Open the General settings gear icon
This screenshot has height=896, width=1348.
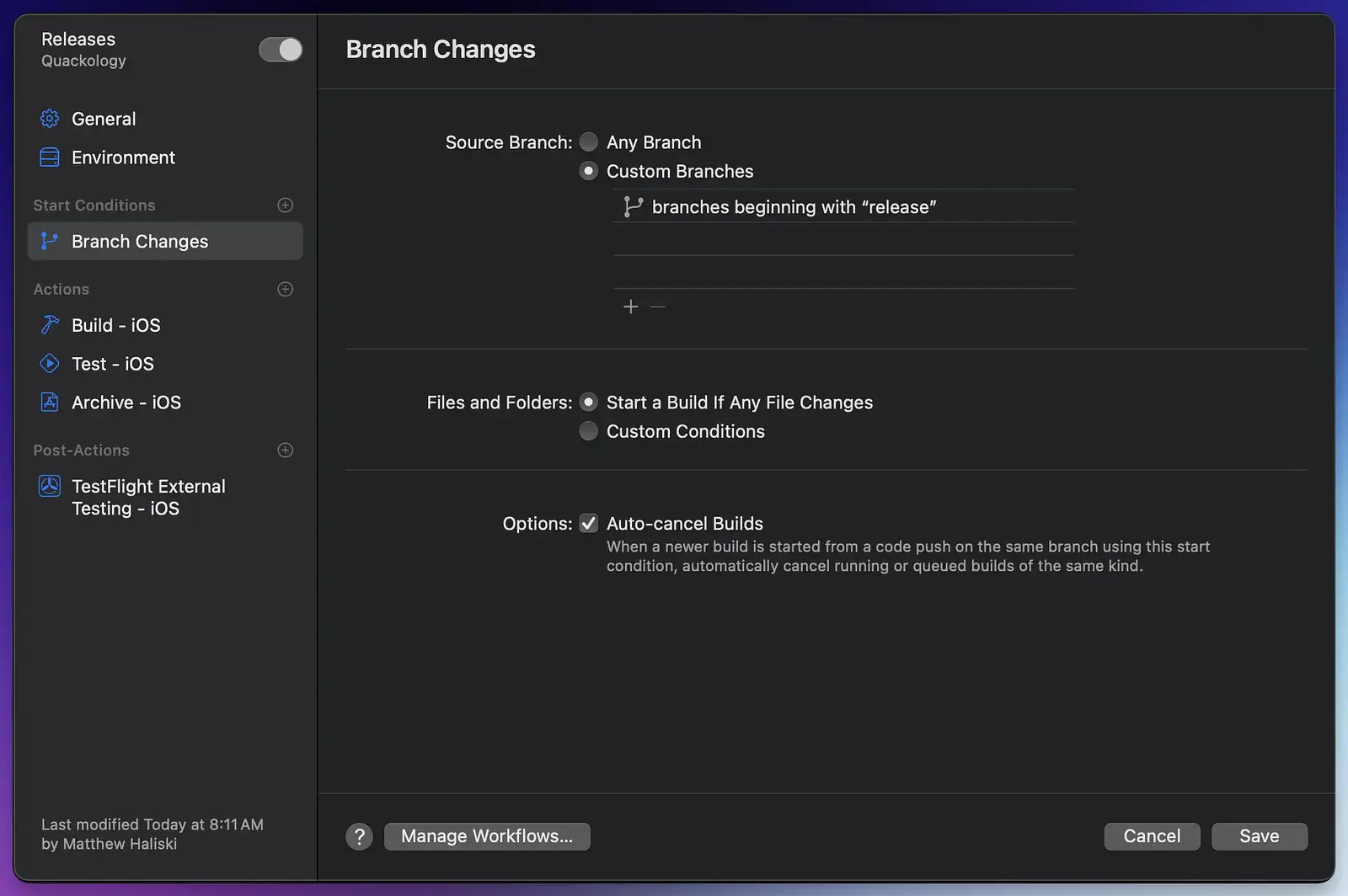click(50, 119)
